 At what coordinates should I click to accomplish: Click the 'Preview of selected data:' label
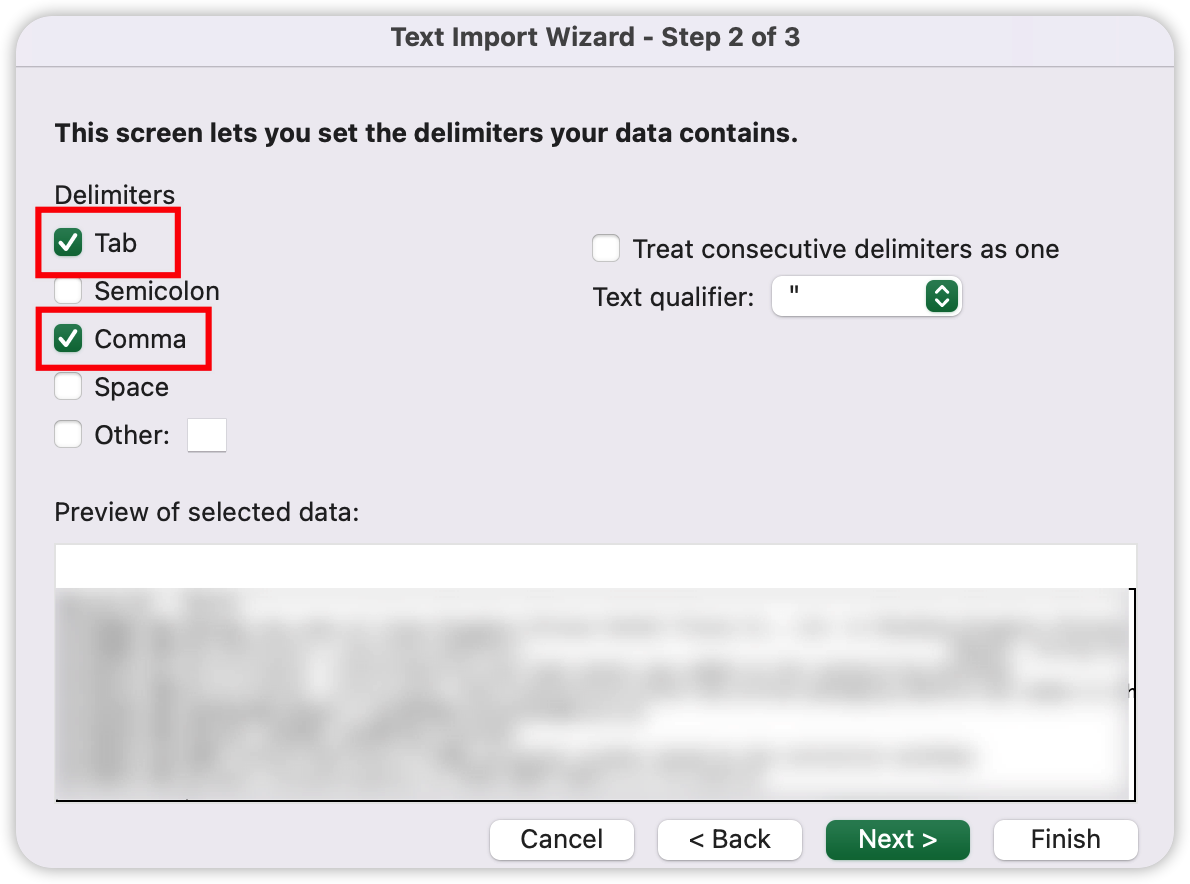[x=206, y=513]
